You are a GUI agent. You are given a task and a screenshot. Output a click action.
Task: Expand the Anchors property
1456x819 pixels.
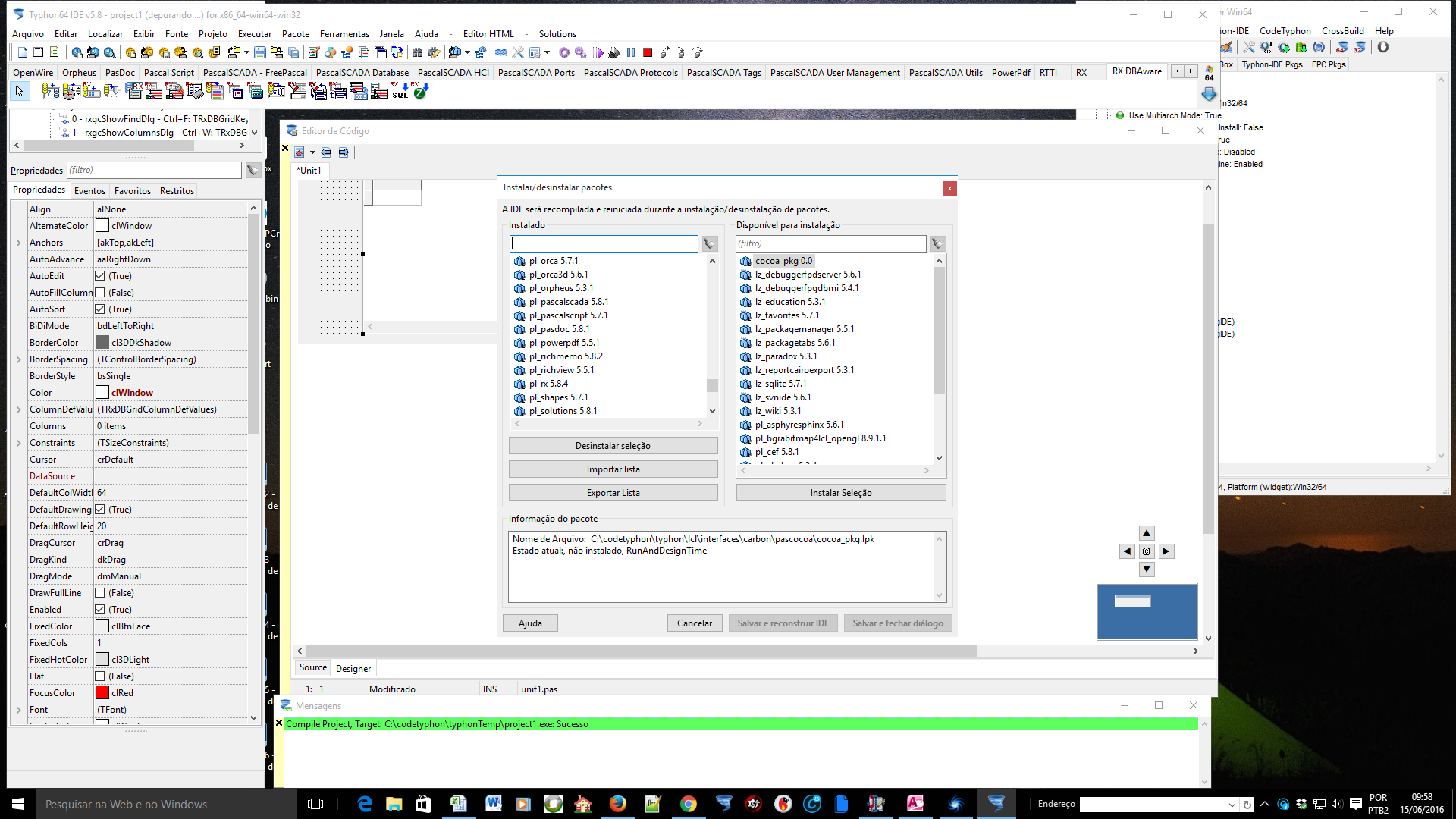(19, 243)
